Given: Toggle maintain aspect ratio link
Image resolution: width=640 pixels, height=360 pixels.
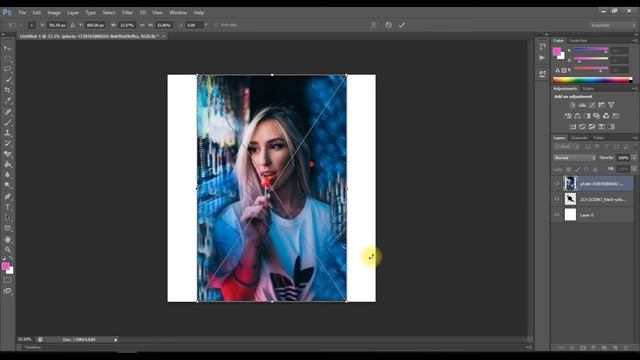Looking at the screenshot, I should (142, 25).
